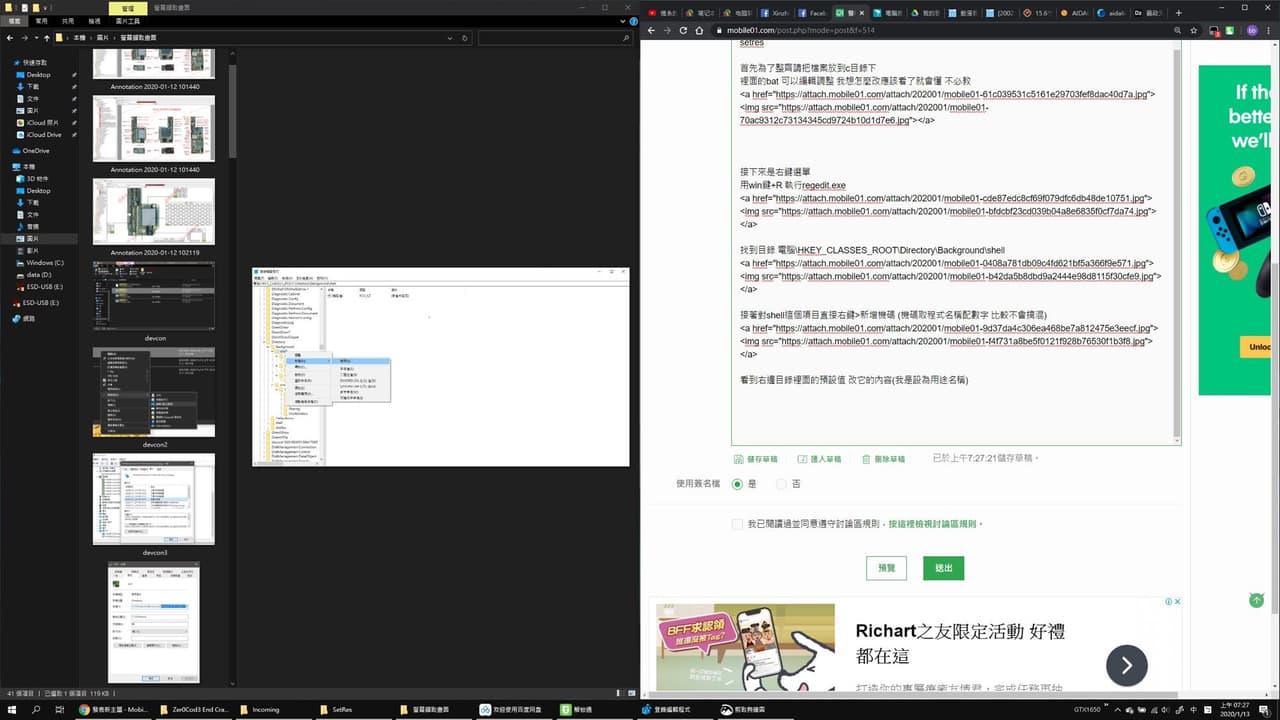The height and width of the screenshot is (720, 1280).
Task: Click the Explorer up-one-level arrow
Action: pyautogui.click(x=46, y=38)
